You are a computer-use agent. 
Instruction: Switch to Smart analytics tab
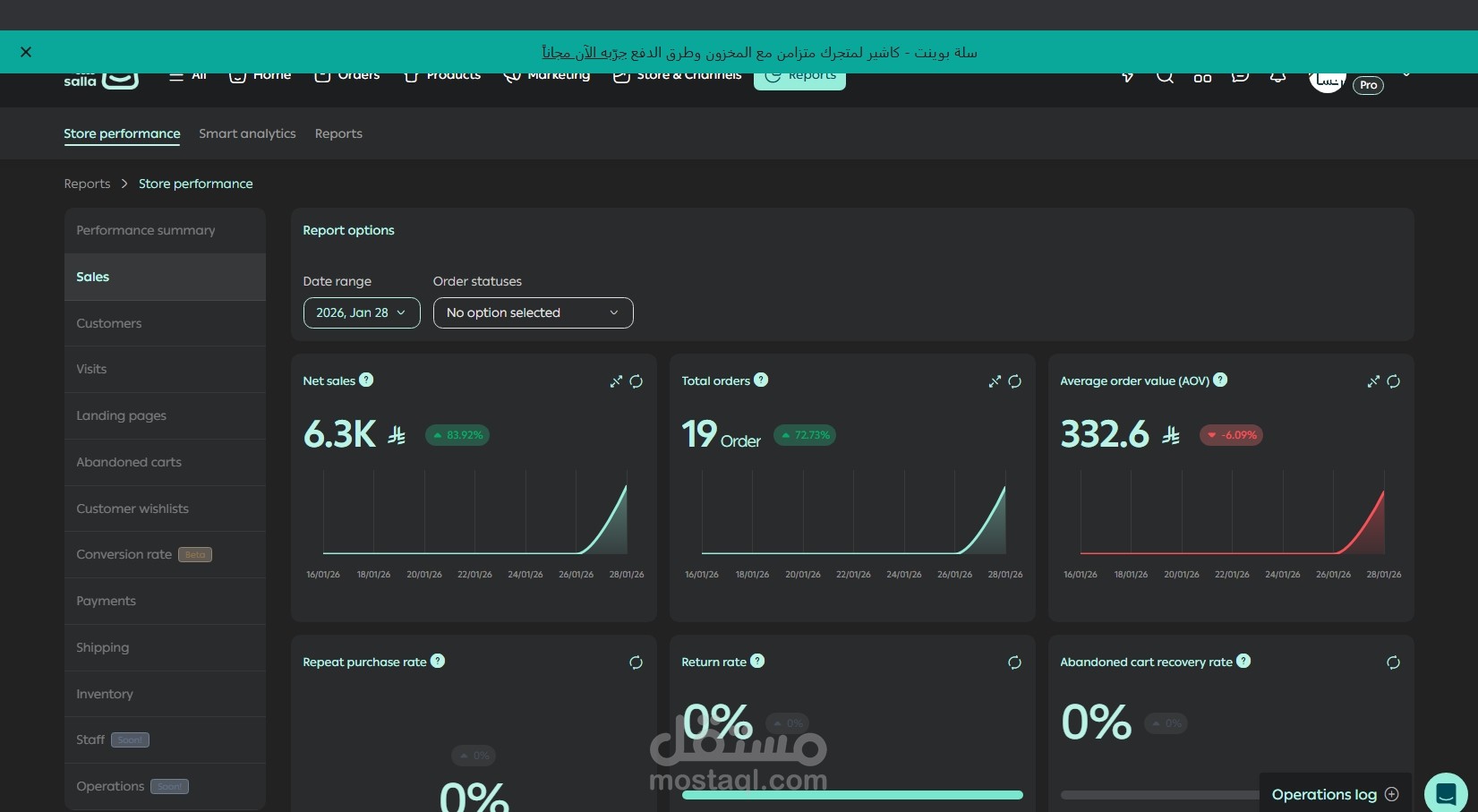247,133
